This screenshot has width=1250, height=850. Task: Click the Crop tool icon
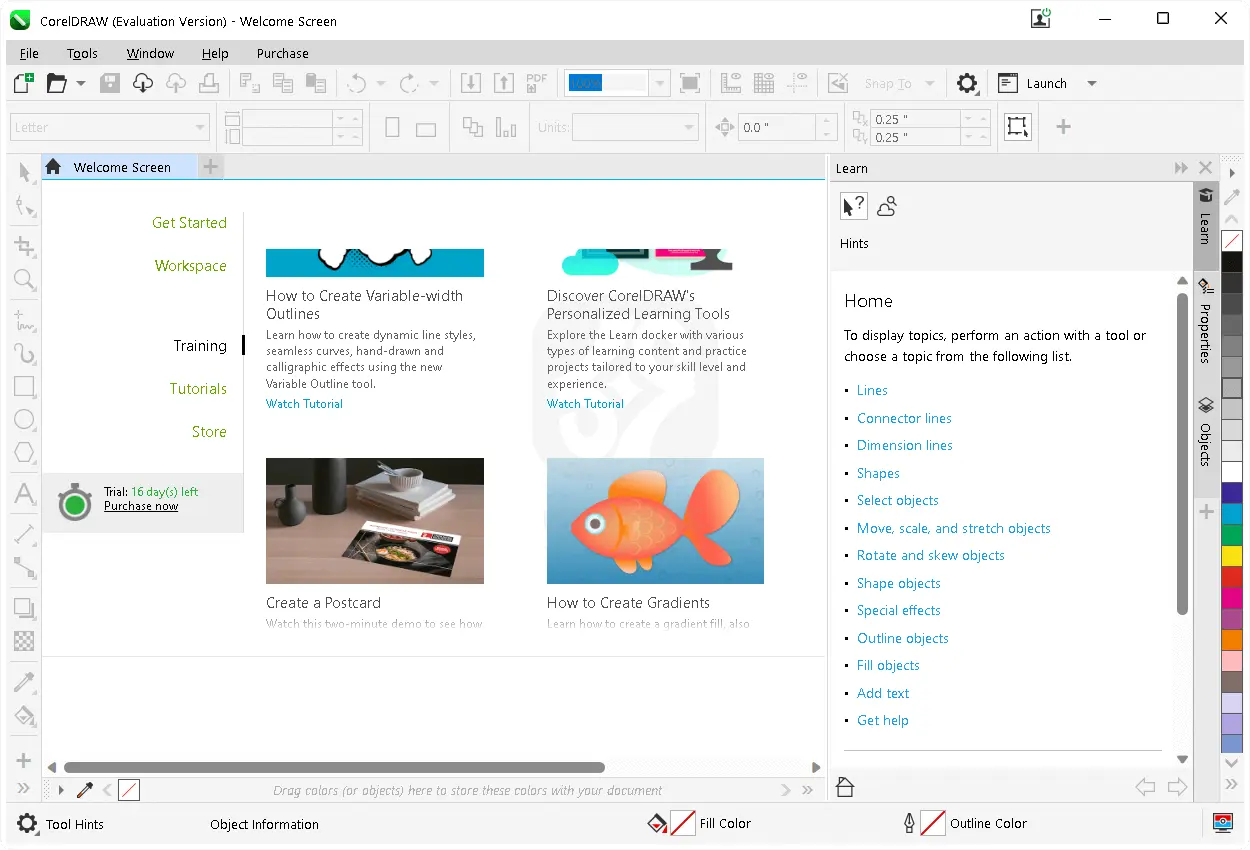[25, 246]
